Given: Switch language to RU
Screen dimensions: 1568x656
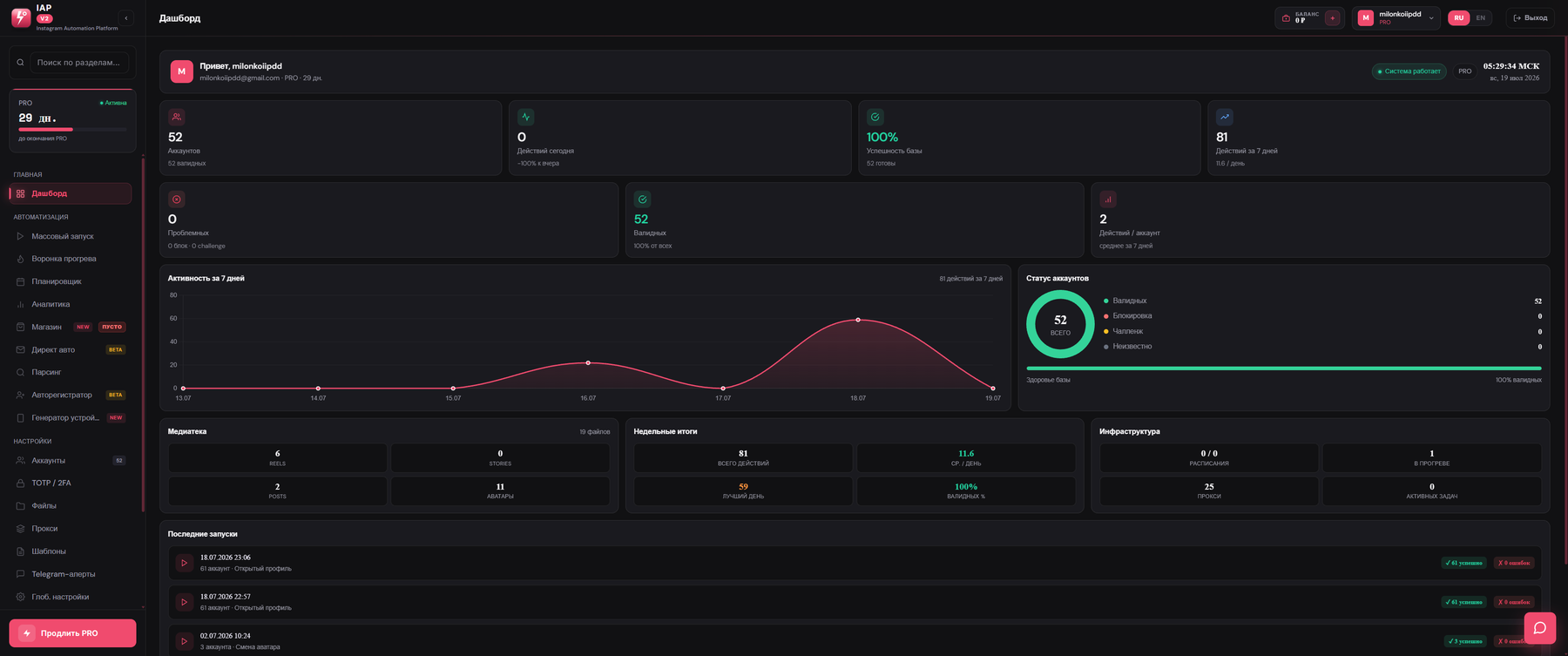Looking at the screenshot, I should 1458,17.
